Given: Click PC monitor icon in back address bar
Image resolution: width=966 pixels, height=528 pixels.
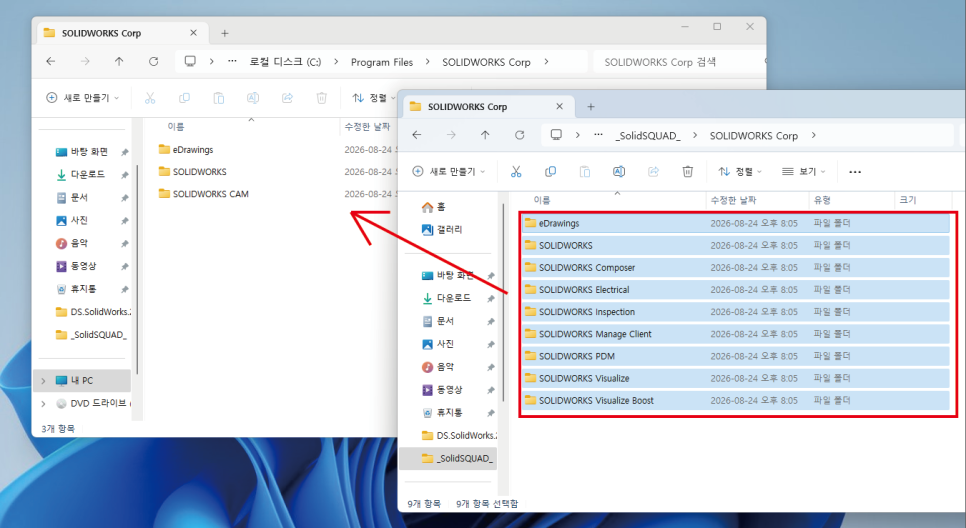Looking at the screenshot, I should click(190, 62).
